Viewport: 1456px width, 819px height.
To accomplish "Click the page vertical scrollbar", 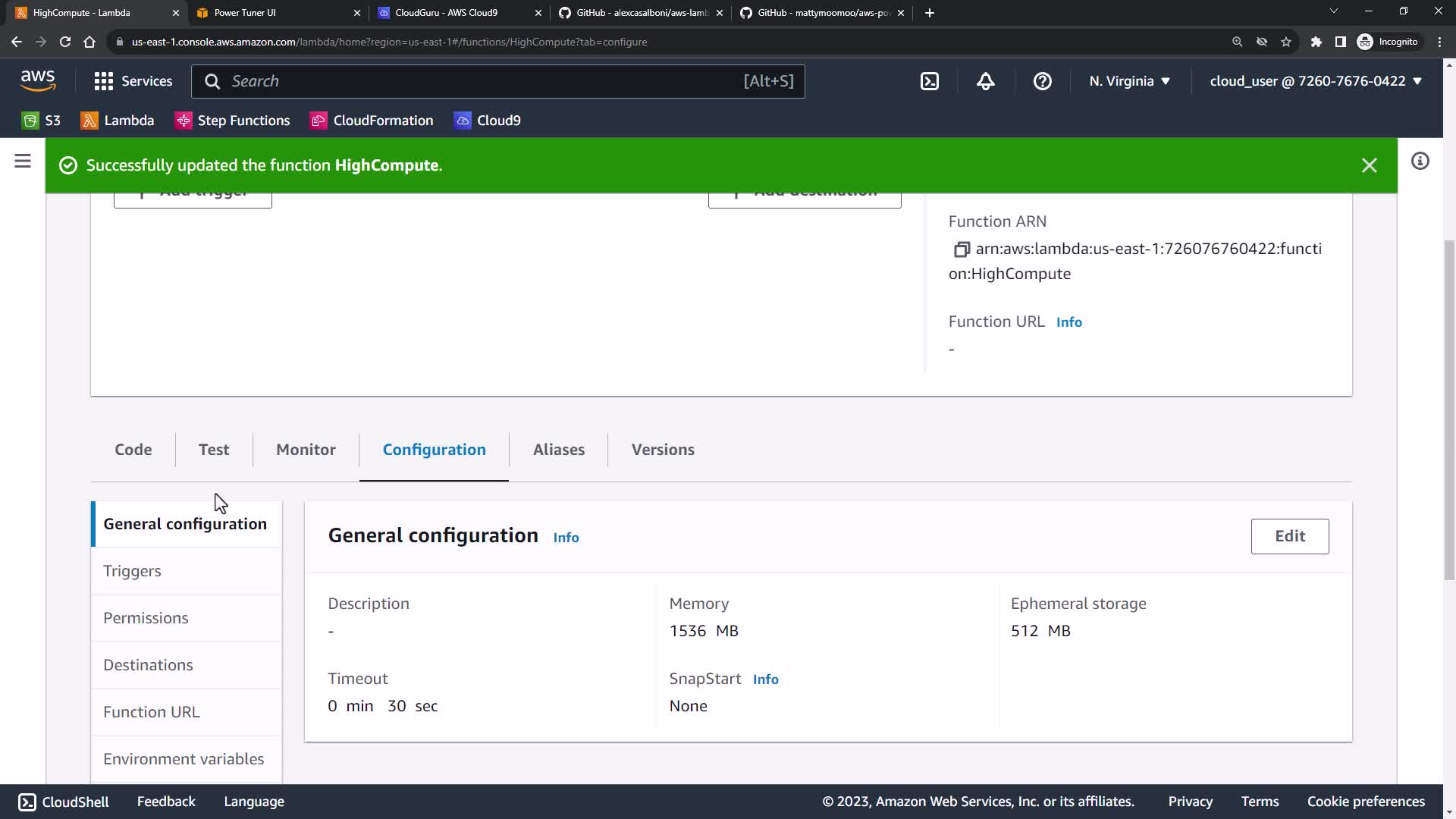I will [1449, 409].
